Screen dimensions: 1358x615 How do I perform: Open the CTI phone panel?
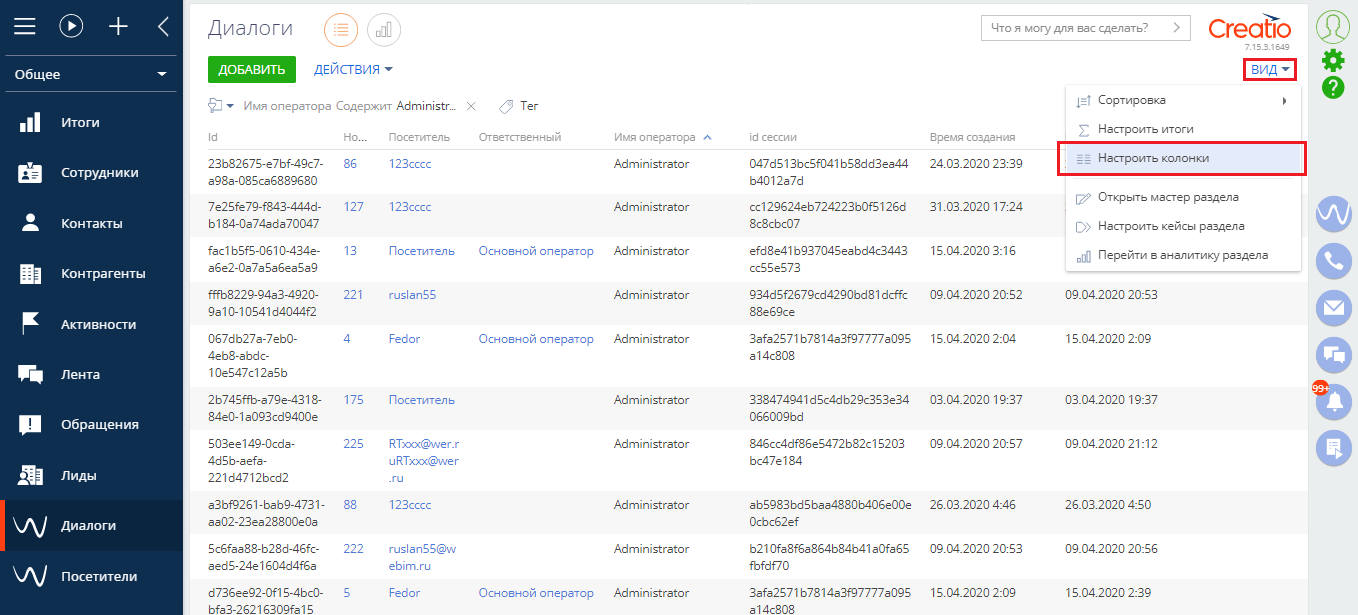(1333, 262)
